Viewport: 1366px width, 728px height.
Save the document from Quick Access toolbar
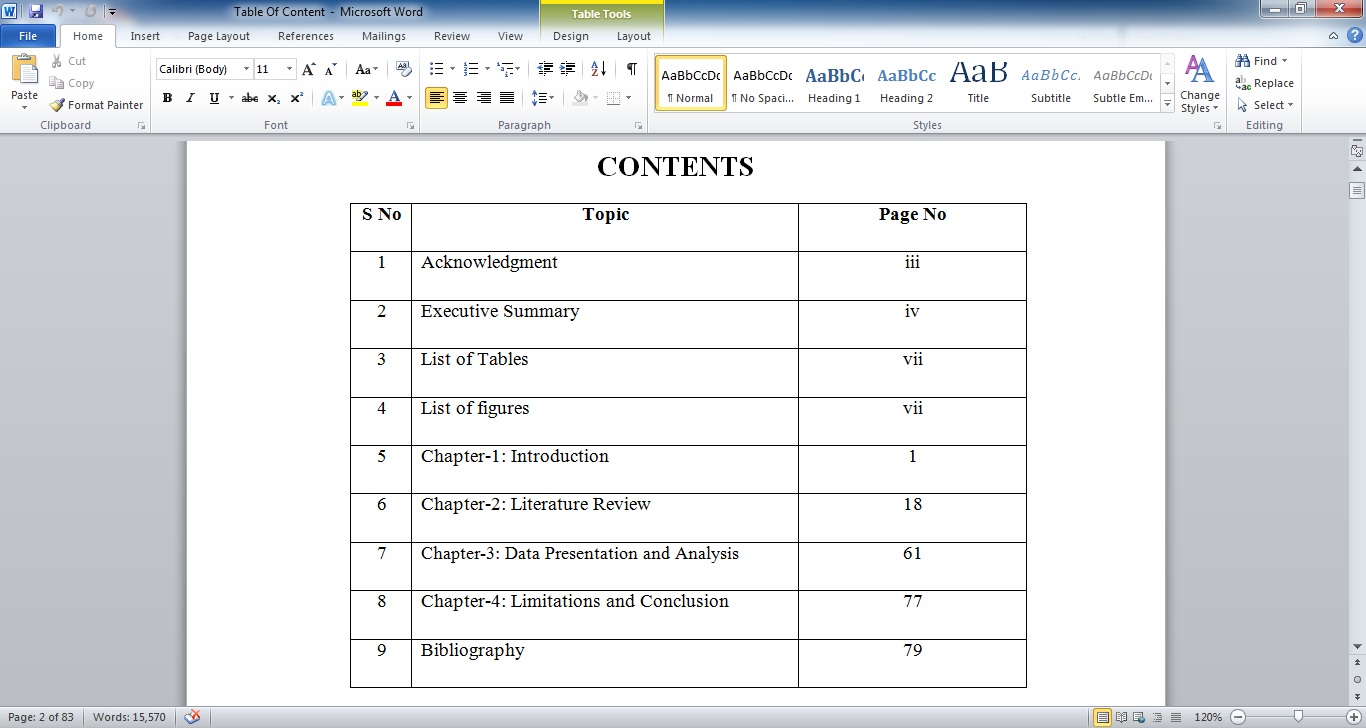(36, 11)
